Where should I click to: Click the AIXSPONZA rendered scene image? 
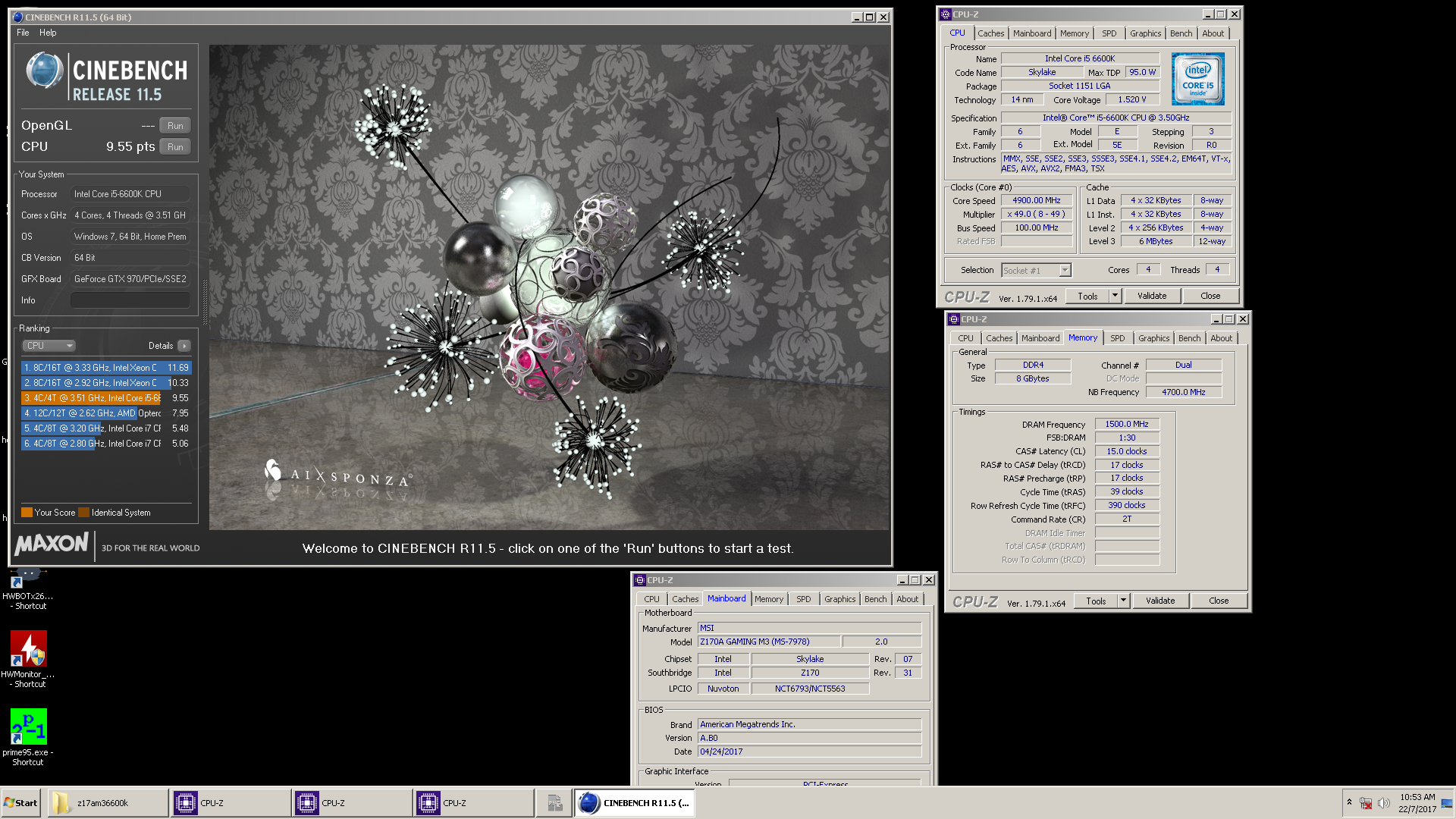[549, 287]
